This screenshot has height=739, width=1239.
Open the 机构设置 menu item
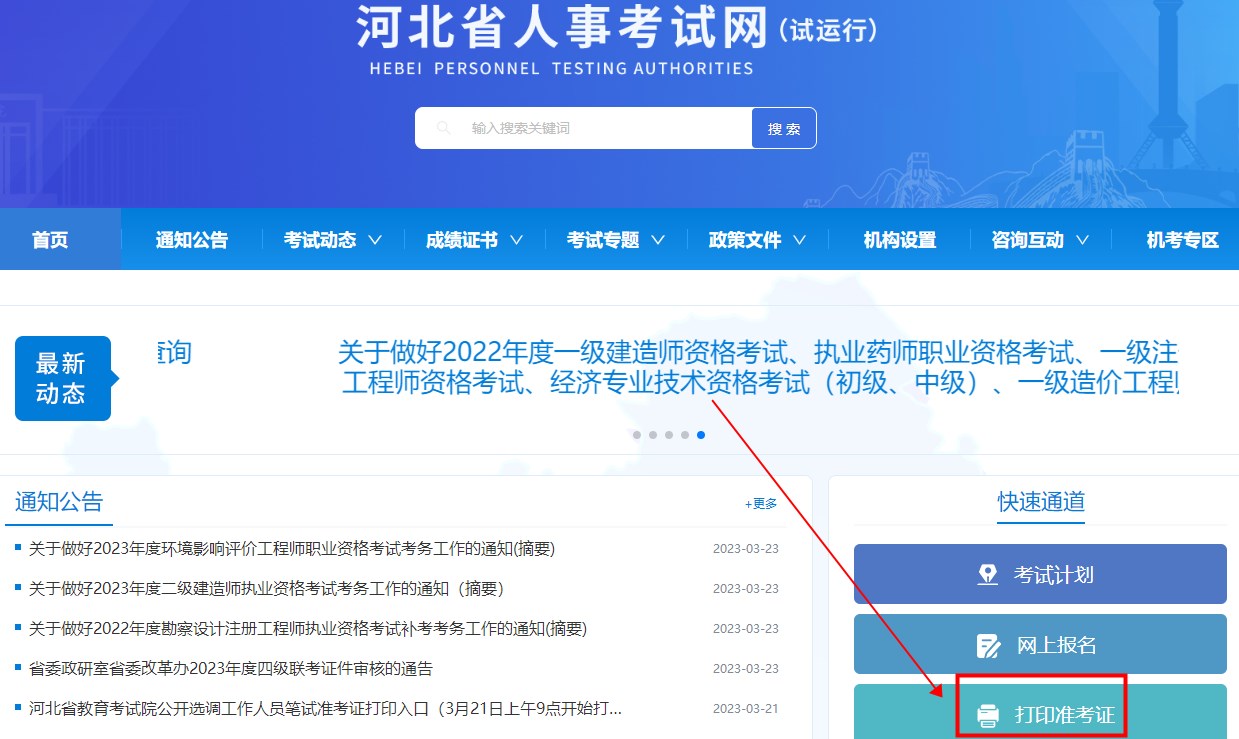898,239
